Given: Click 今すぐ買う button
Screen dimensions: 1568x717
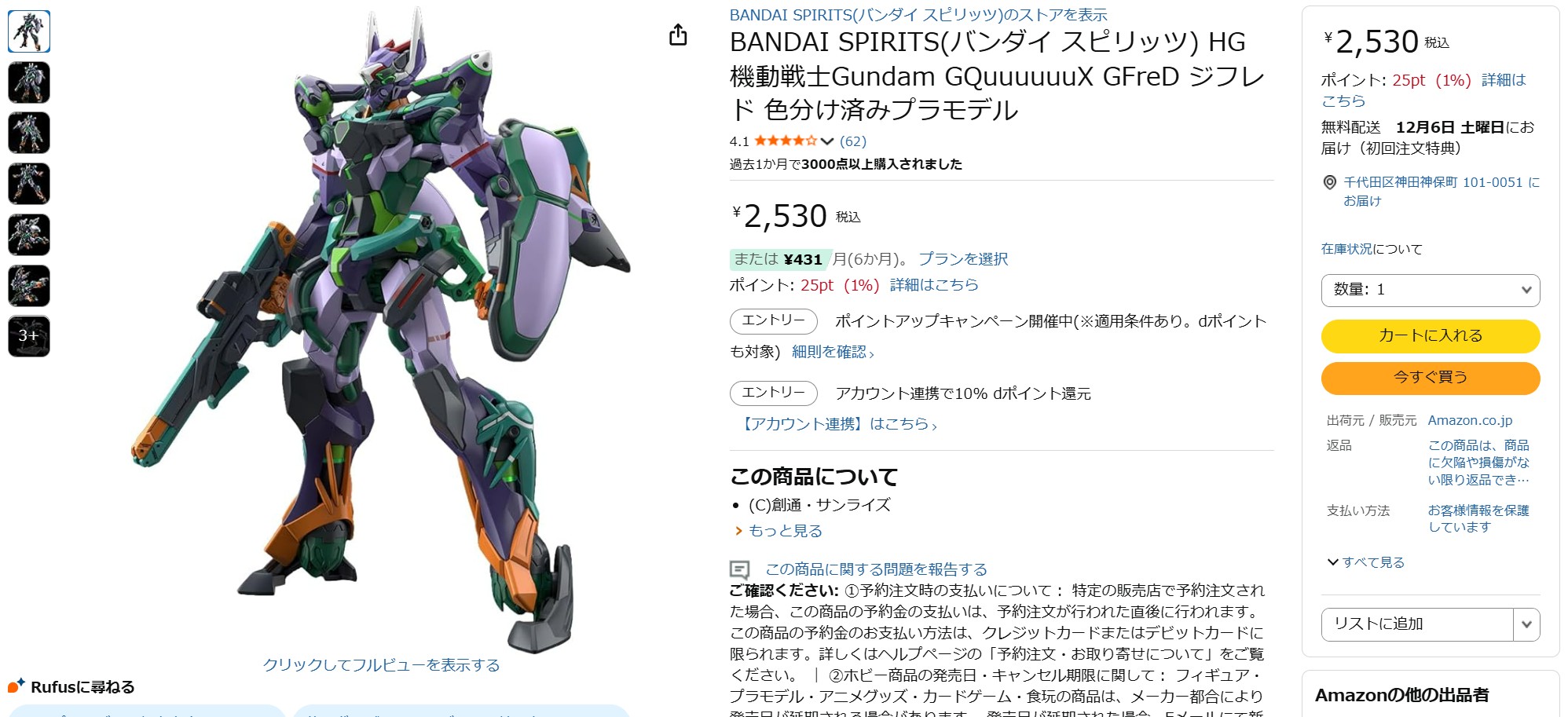Looking at the screenshot, I should point(1431,378).
